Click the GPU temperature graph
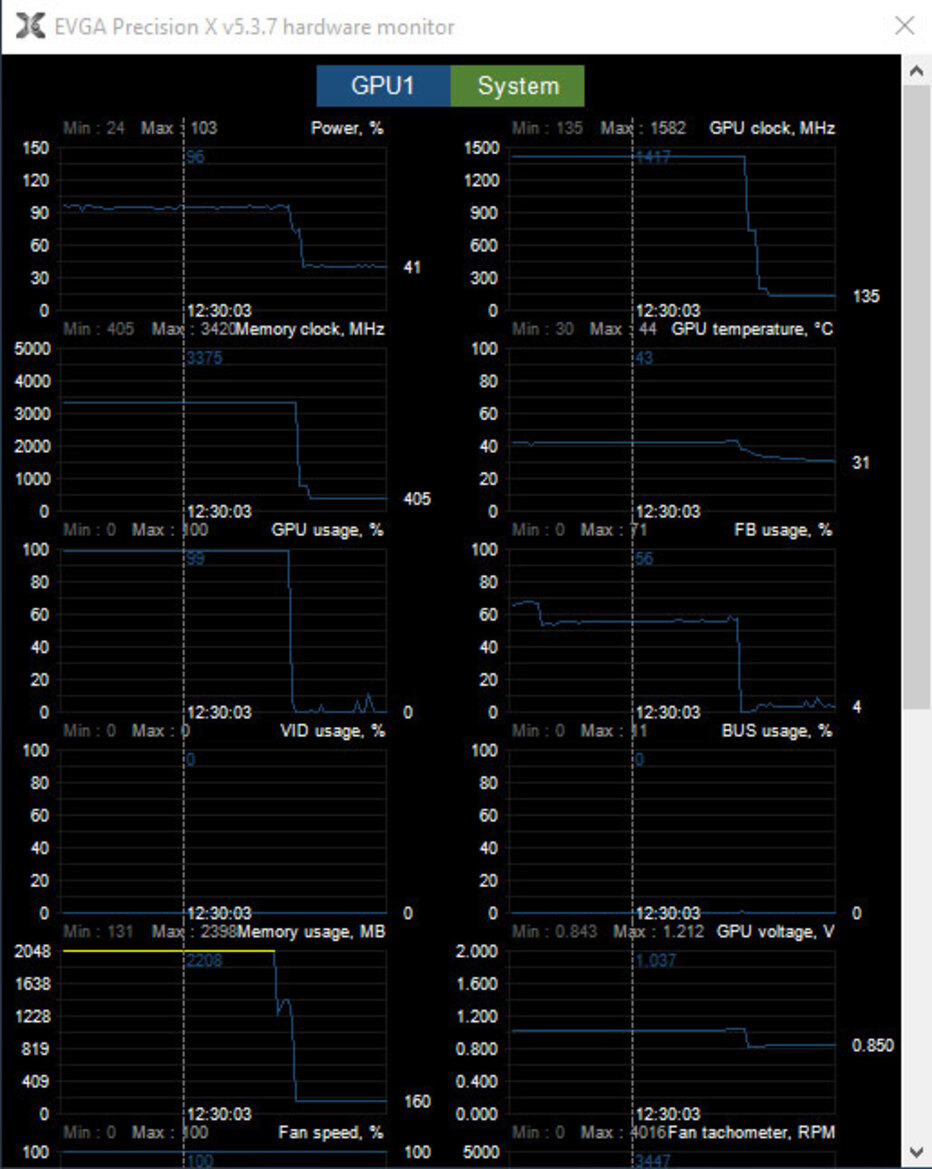The image size is (932, 1169). tap(673, 429)
